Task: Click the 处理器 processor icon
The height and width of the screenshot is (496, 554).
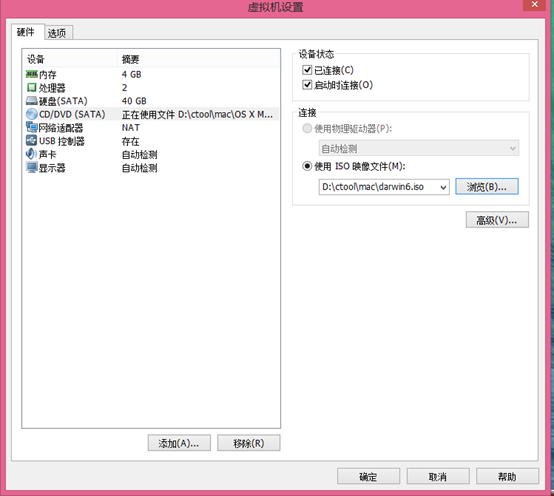Action: pos(31,88)
